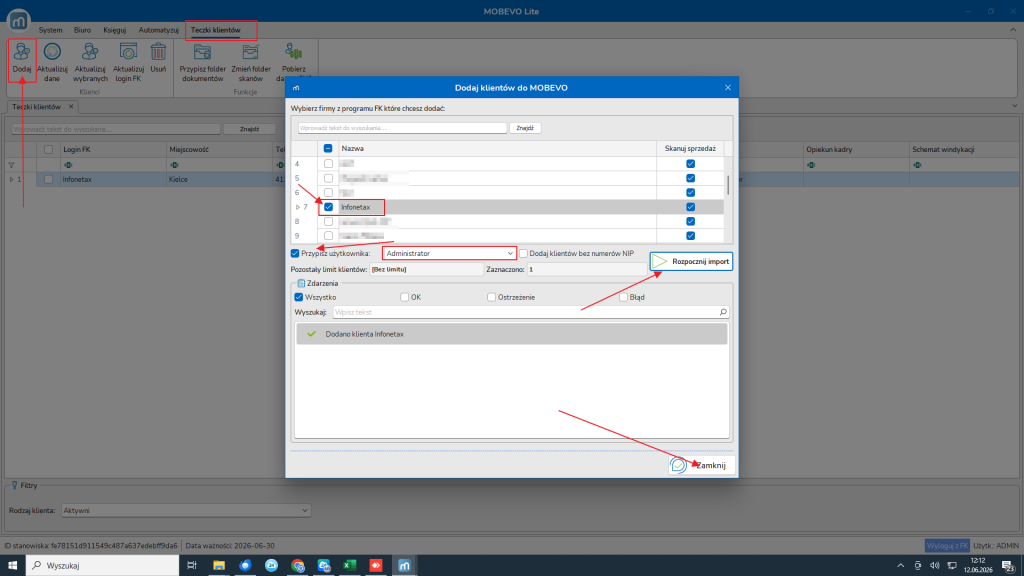Toggle Skanuj sprzedaż for Infonetax row

click(690, 207)
